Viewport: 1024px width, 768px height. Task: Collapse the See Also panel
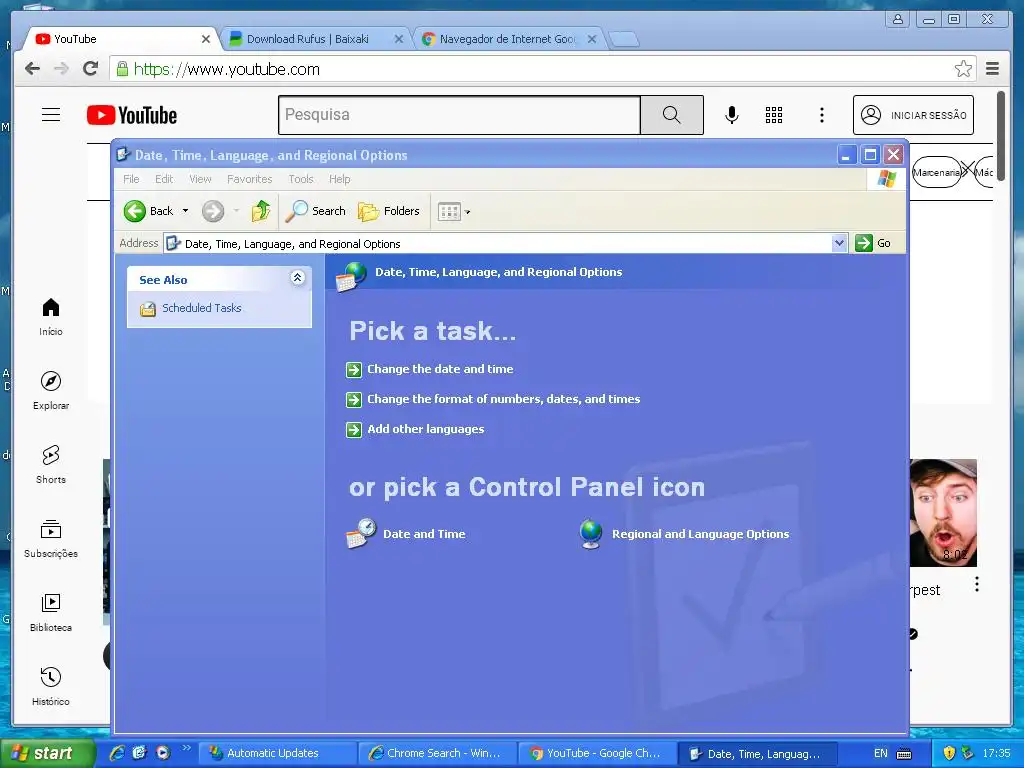click(297, 278)
